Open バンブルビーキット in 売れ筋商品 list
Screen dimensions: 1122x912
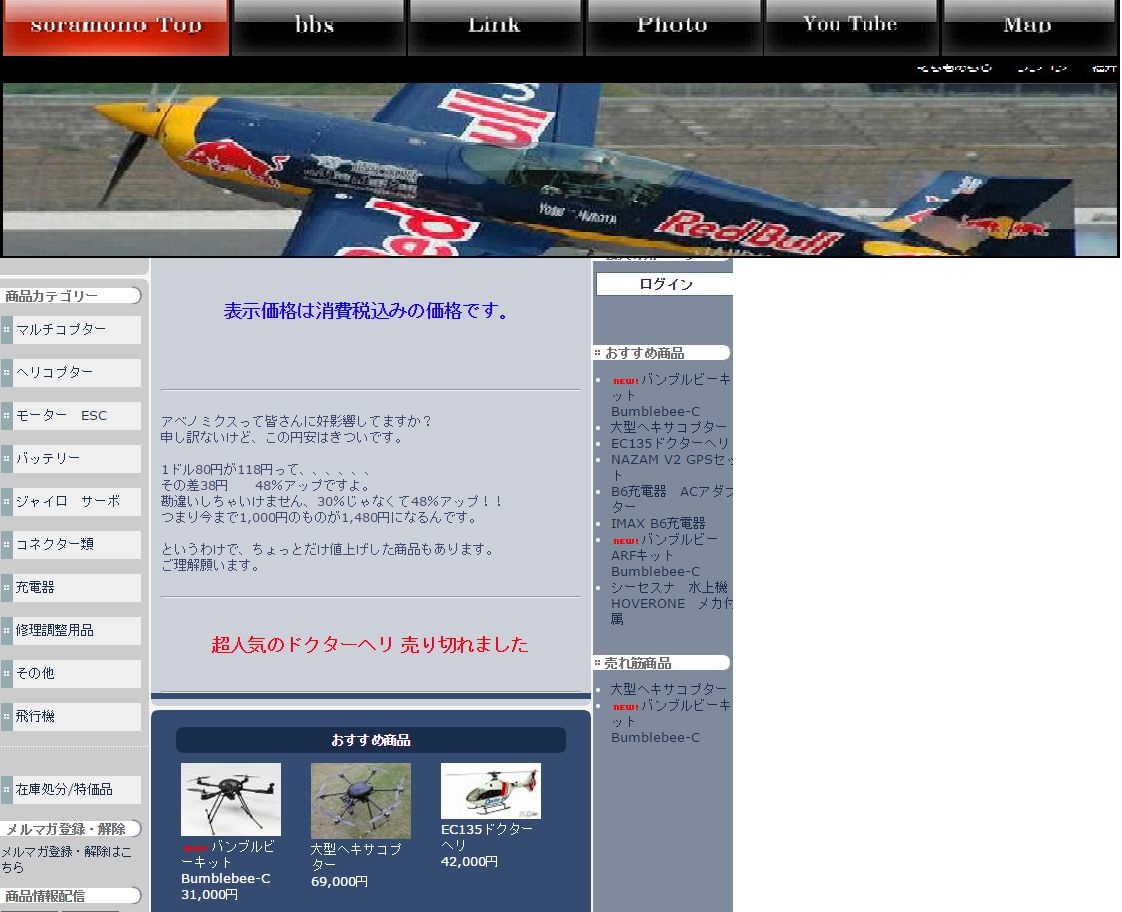[x=670, y=721]
